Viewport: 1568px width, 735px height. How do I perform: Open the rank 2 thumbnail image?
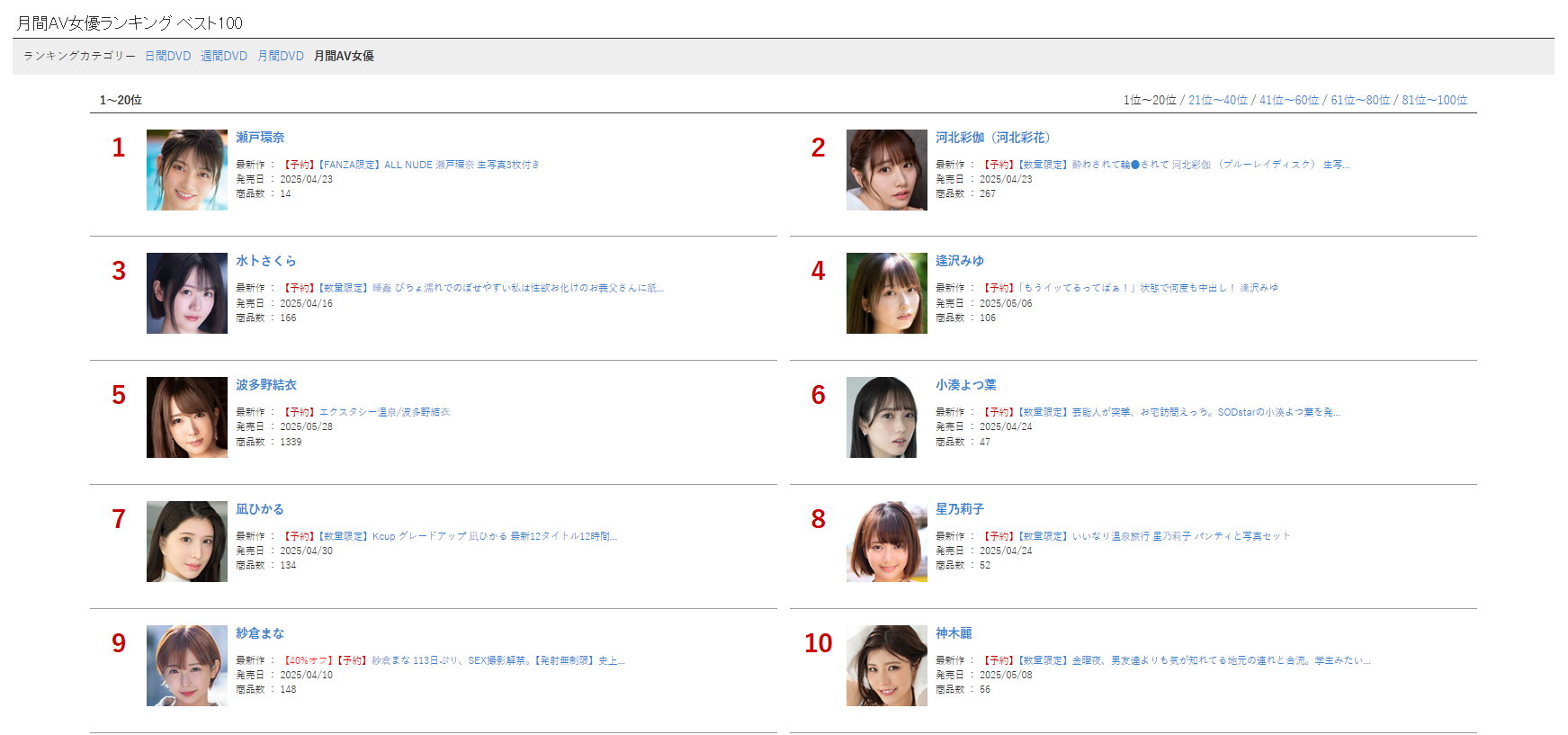[x=887, y=170]
